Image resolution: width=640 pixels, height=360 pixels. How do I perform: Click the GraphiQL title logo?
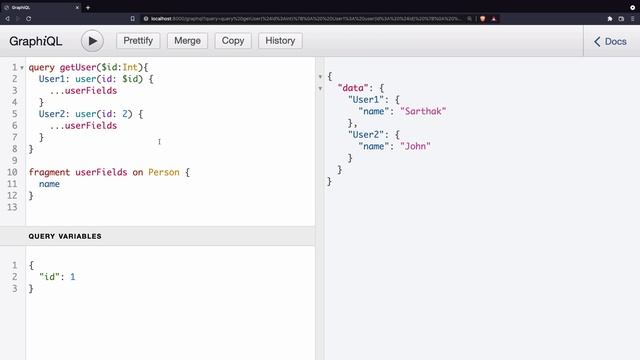click(x=36, y=41)
